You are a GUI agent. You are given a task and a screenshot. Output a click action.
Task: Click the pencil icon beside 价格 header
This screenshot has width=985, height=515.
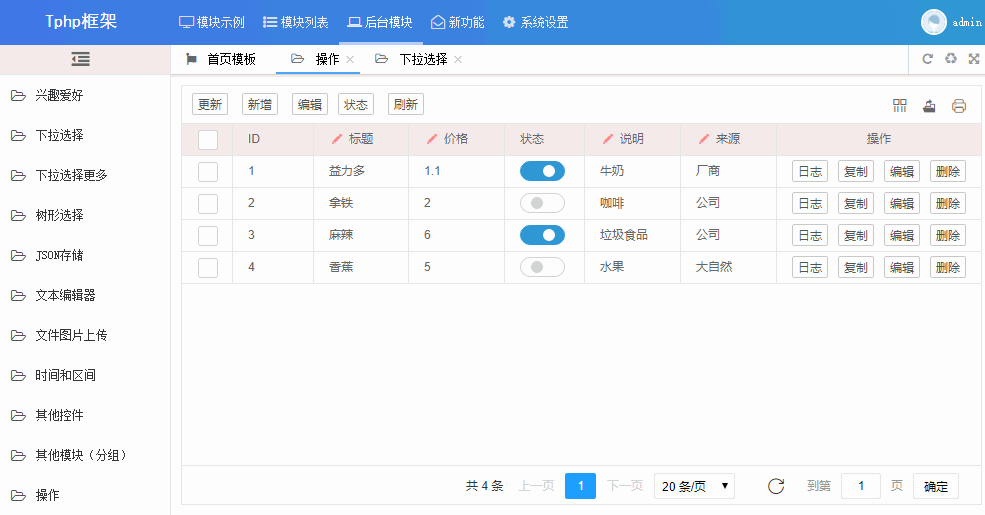(432, 139)
